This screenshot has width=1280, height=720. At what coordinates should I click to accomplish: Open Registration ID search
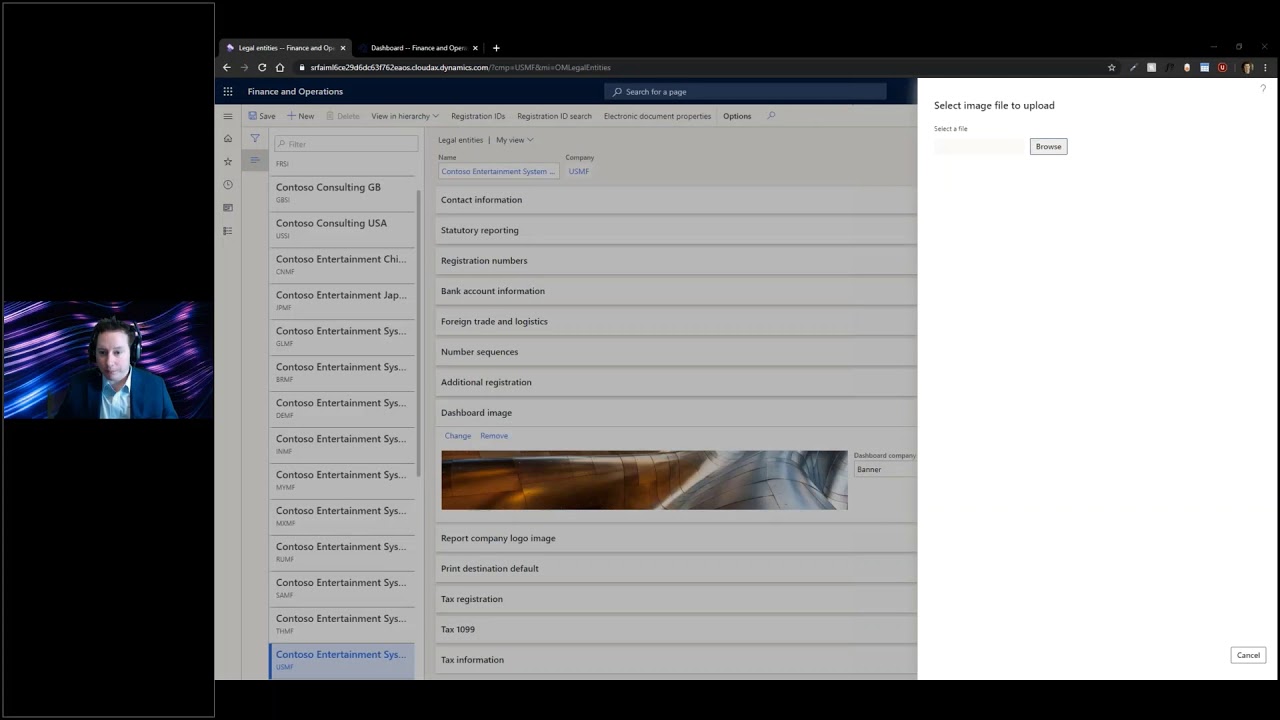554,116
